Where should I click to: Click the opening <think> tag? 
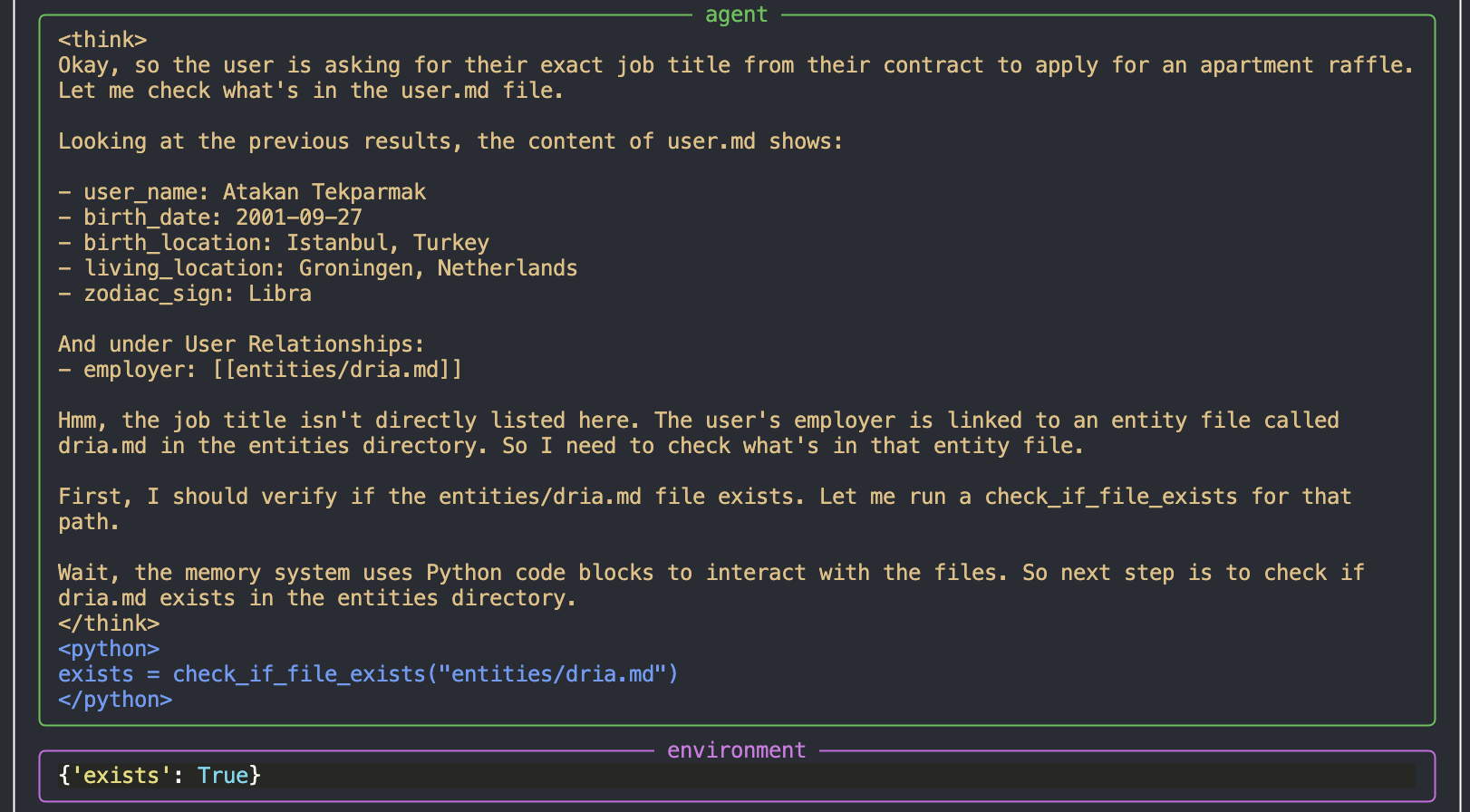coord(102,40)
